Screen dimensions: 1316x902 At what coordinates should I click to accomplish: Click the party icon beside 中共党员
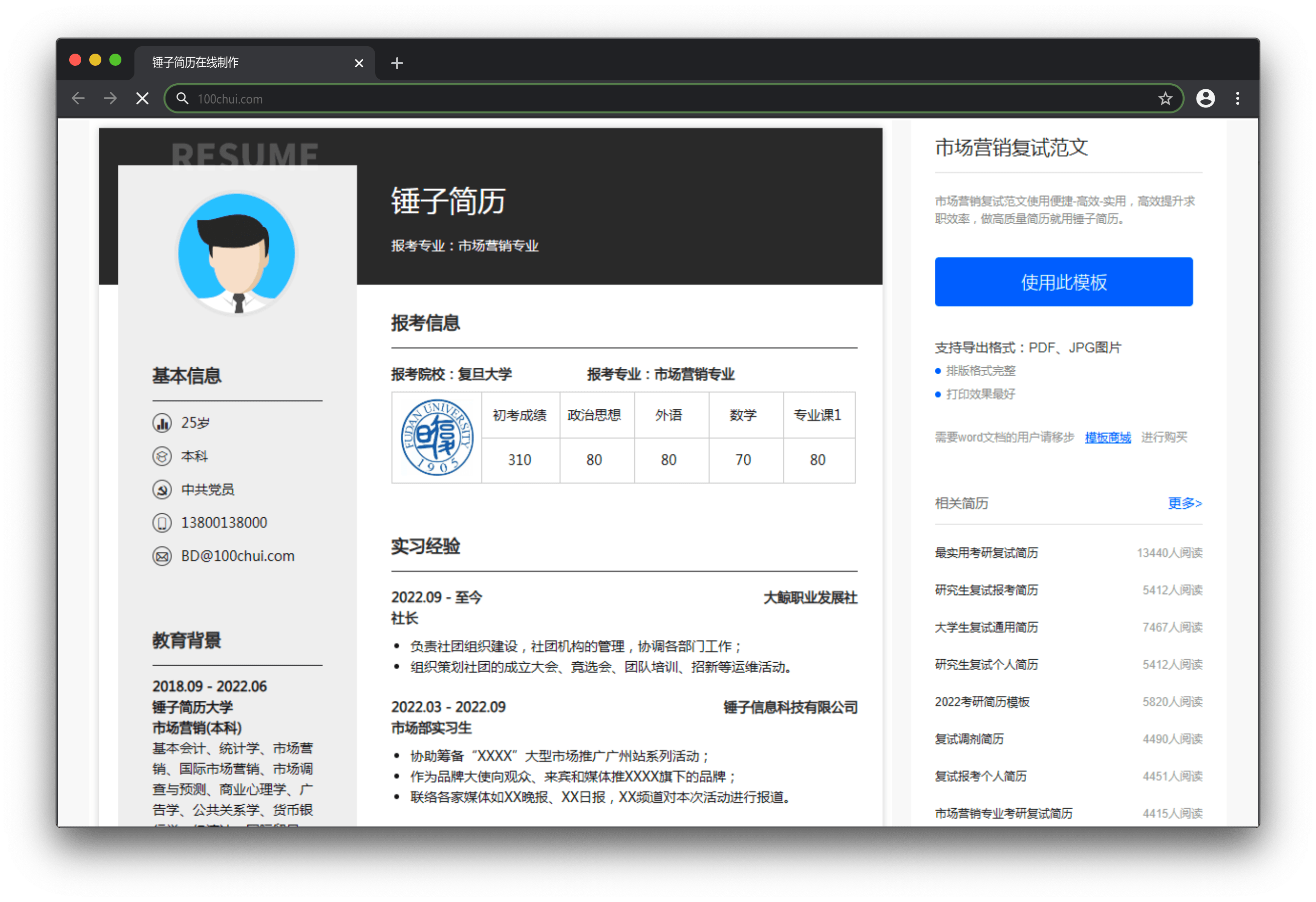(x=162, y=490)
